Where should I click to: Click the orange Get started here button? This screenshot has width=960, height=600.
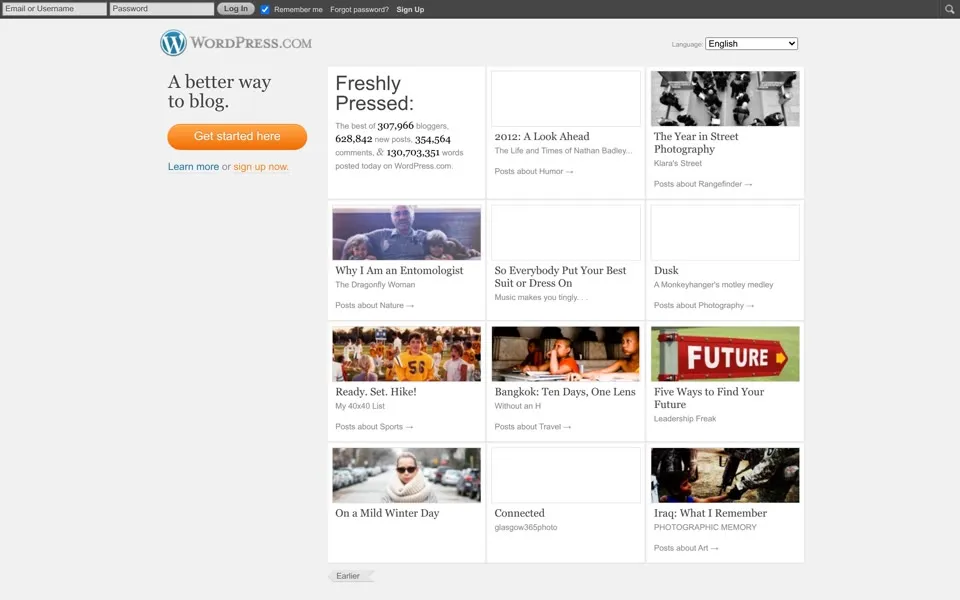click(x=237, y=137)
